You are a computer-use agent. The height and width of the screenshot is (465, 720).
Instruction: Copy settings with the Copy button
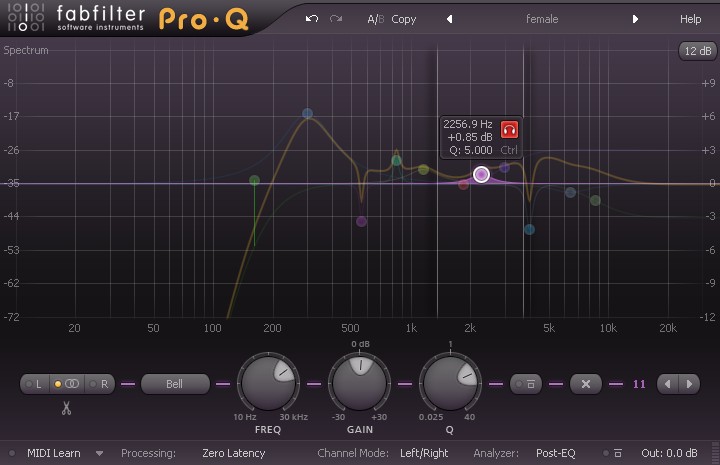pos(404,19)
